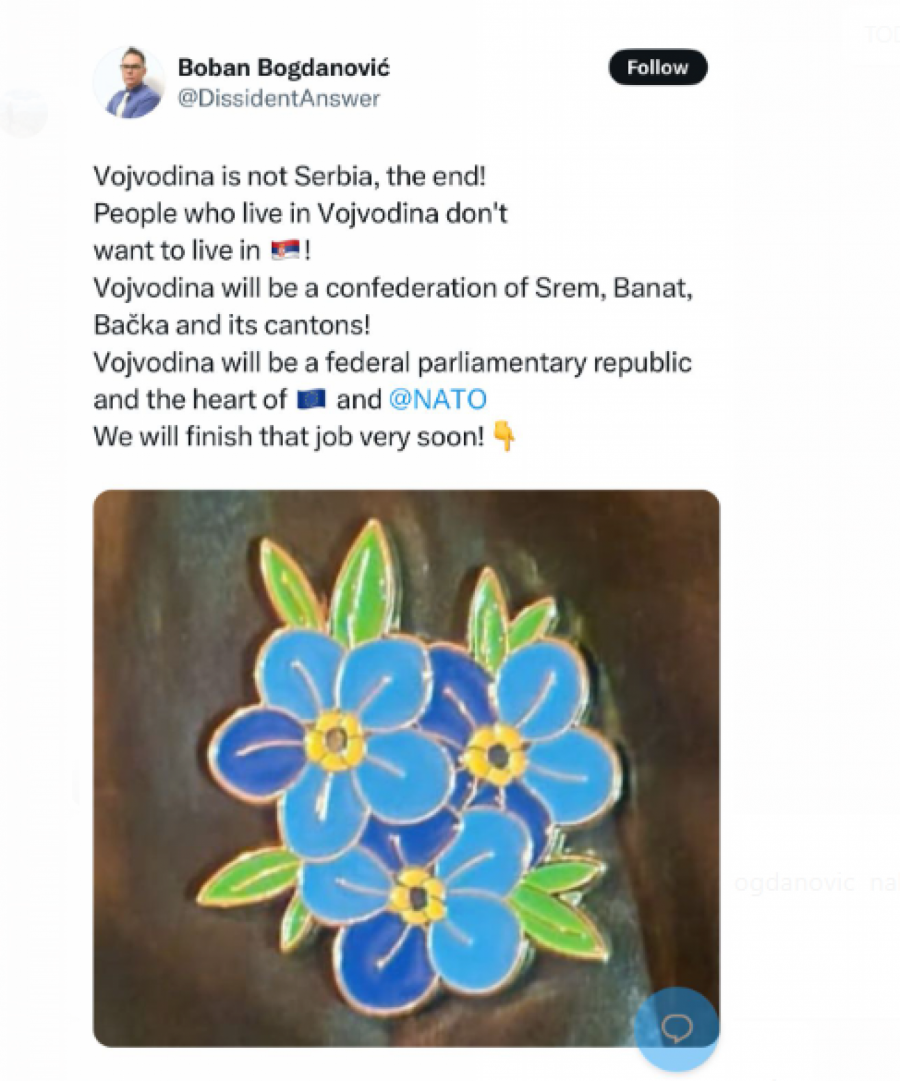The width and height of the screenshot is (900, 1081).
Task: Open the blue chat bubble button
Action: coord(678,1028)
